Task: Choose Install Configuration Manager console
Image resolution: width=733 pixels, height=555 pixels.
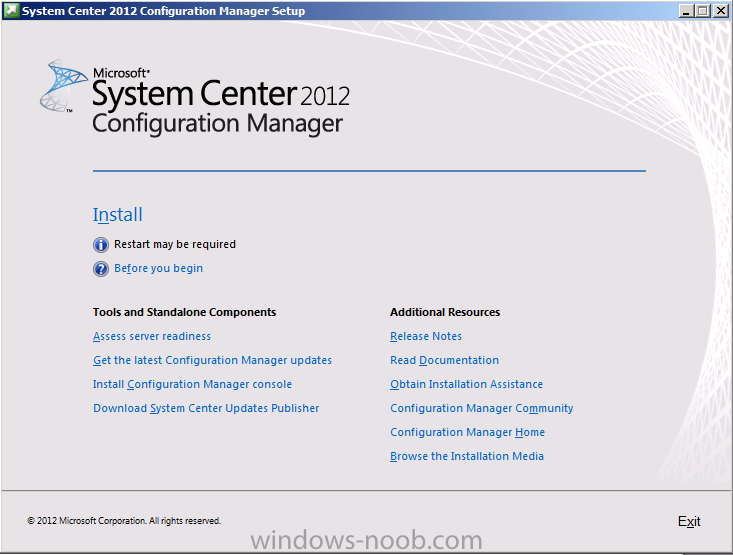Action: (x=192, y=384)
